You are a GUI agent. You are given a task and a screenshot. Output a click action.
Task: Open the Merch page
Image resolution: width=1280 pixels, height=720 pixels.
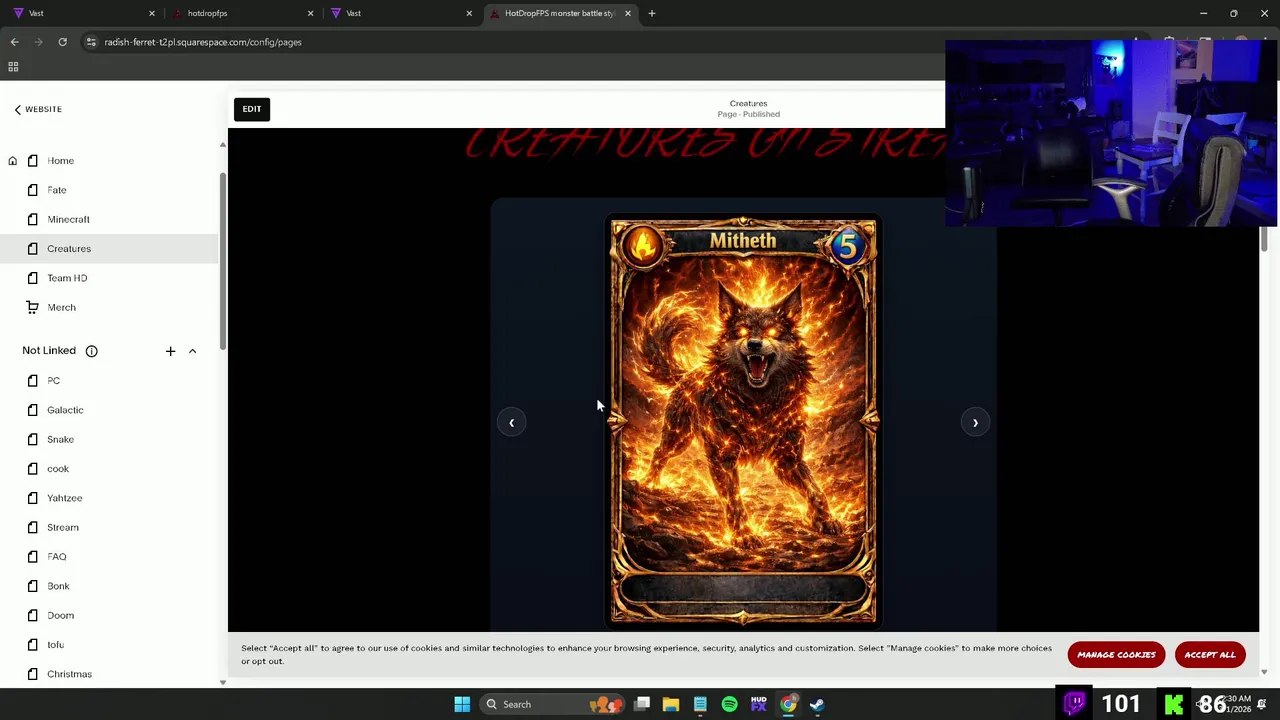(61, 307)
